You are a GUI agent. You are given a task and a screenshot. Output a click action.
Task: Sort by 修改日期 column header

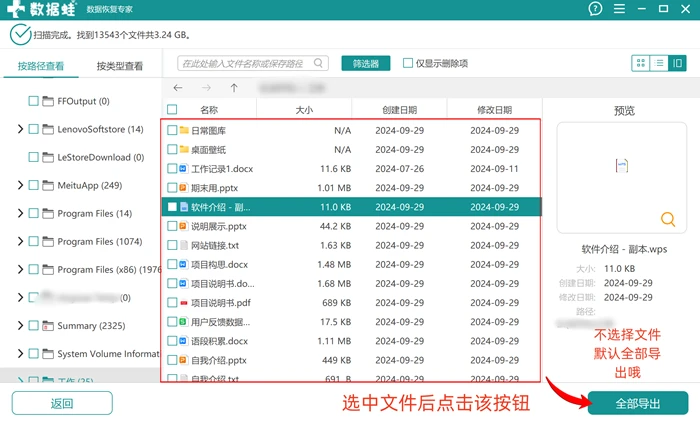pos(495,110)
